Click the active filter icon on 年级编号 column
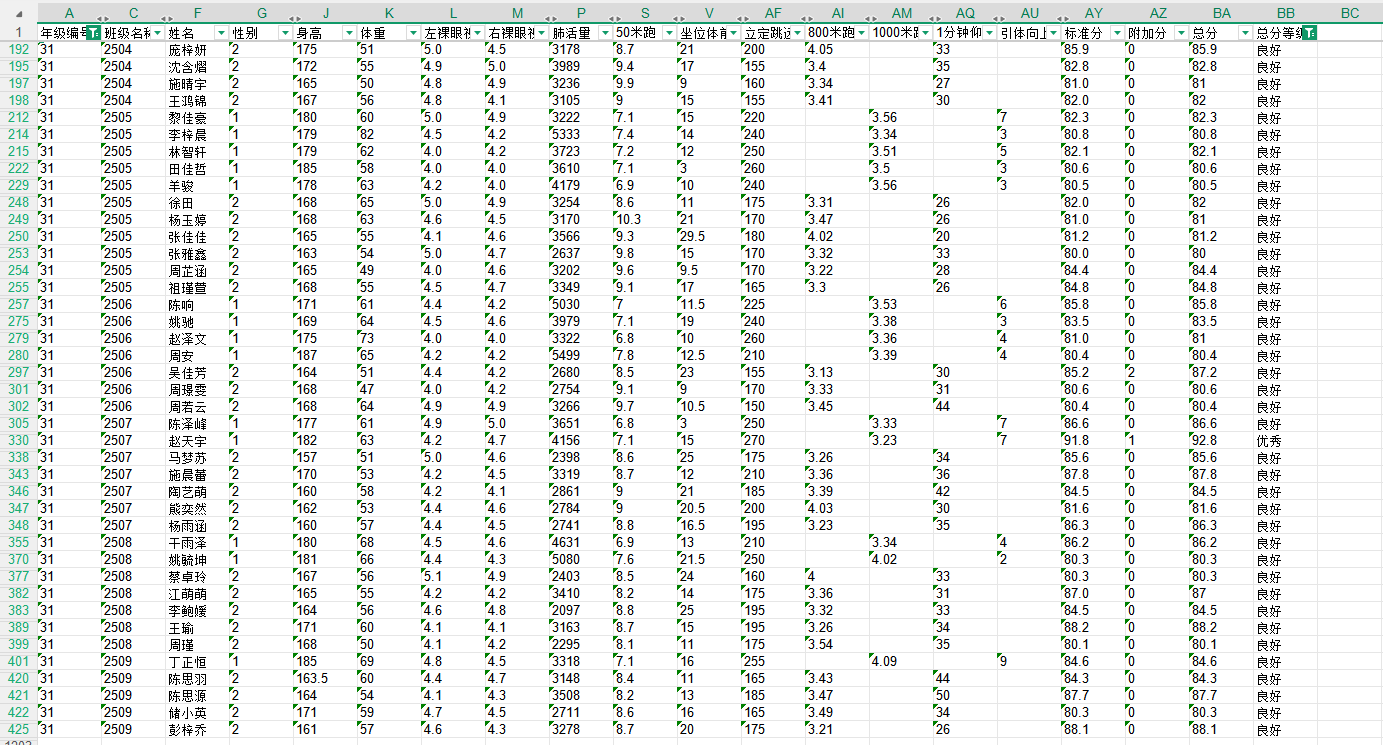 93,33
